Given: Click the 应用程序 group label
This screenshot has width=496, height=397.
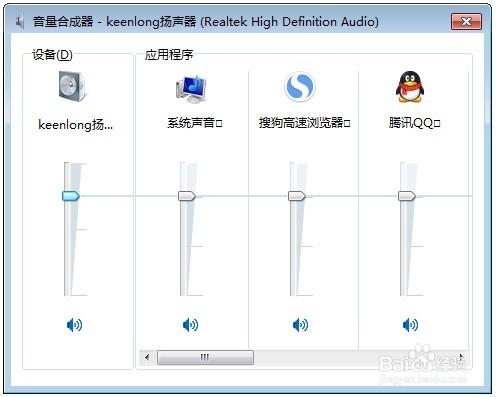Looking at the screenshot, I should pyautogui.click(x=169, y=55).
